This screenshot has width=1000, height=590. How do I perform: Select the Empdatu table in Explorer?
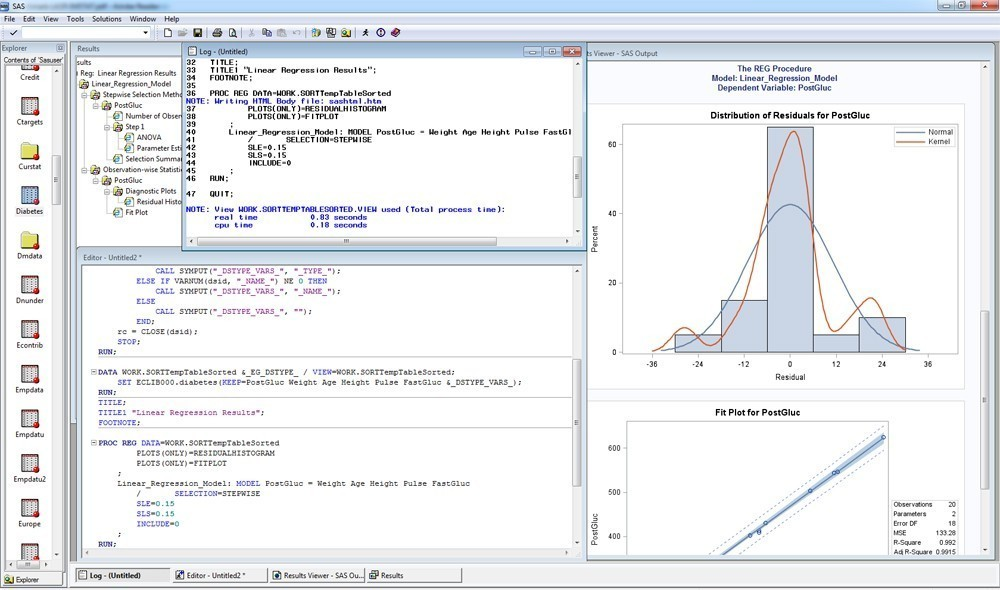tap(29, 424)
